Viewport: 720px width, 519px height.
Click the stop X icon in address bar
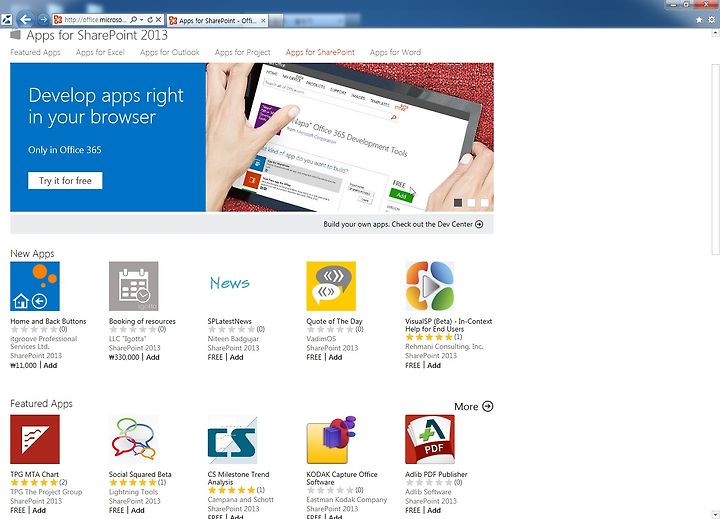pos(158,20)
